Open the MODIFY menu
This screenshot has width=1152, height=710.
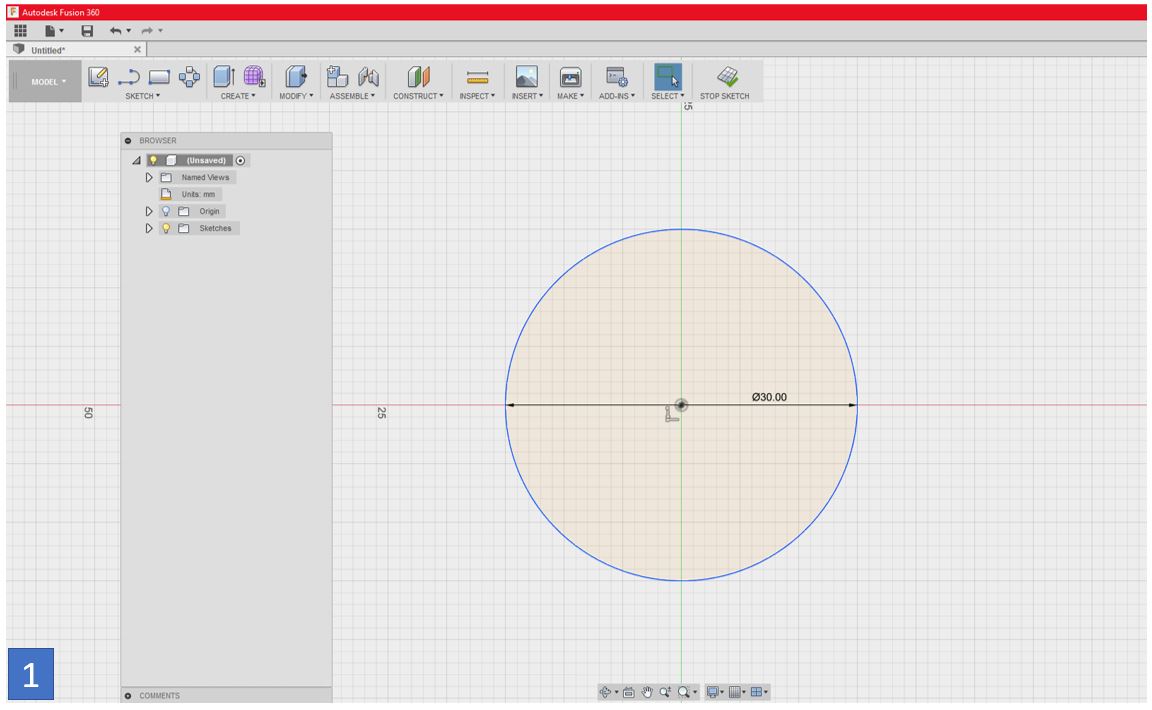tap(296, 96)
